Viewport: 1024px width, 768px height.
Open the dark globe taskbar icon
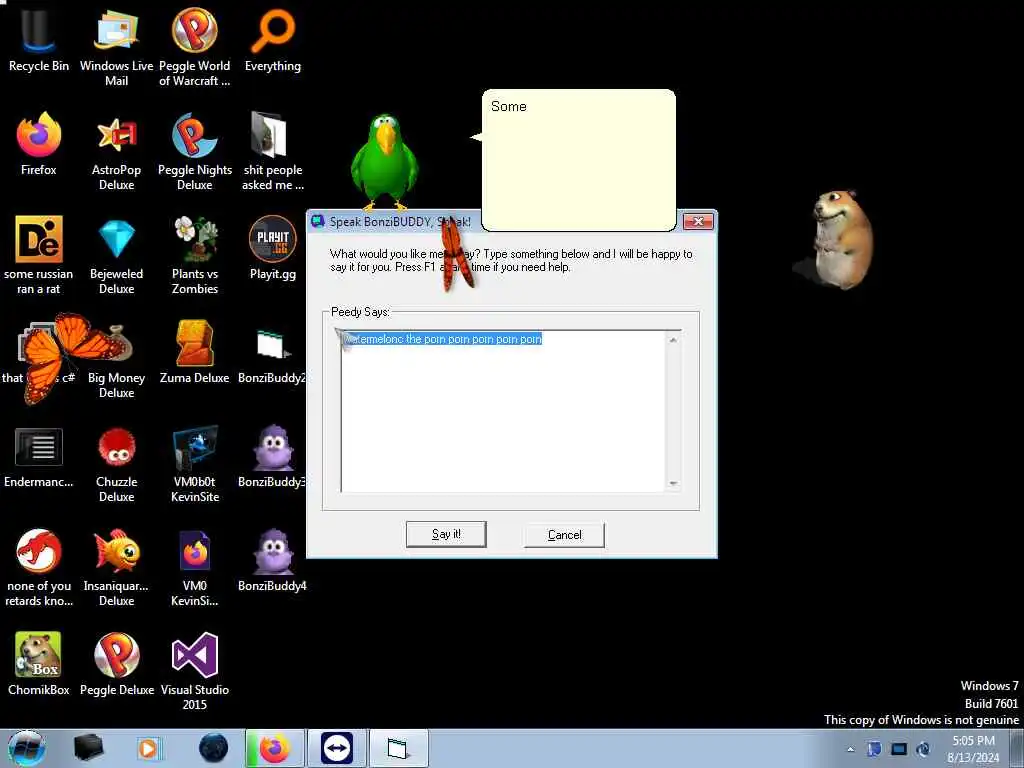click(214, 748)
